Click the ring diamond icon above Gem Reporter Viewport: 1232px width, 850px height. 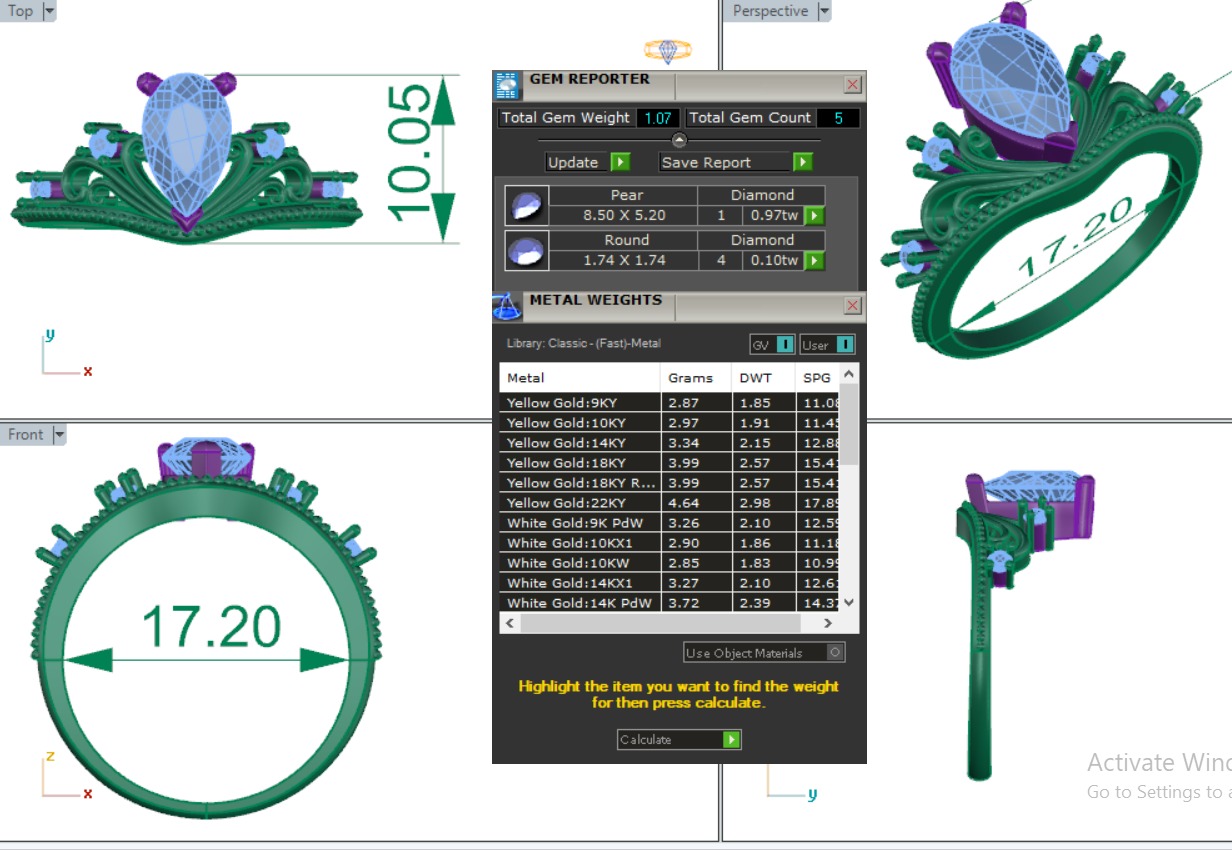pos(667,50)
